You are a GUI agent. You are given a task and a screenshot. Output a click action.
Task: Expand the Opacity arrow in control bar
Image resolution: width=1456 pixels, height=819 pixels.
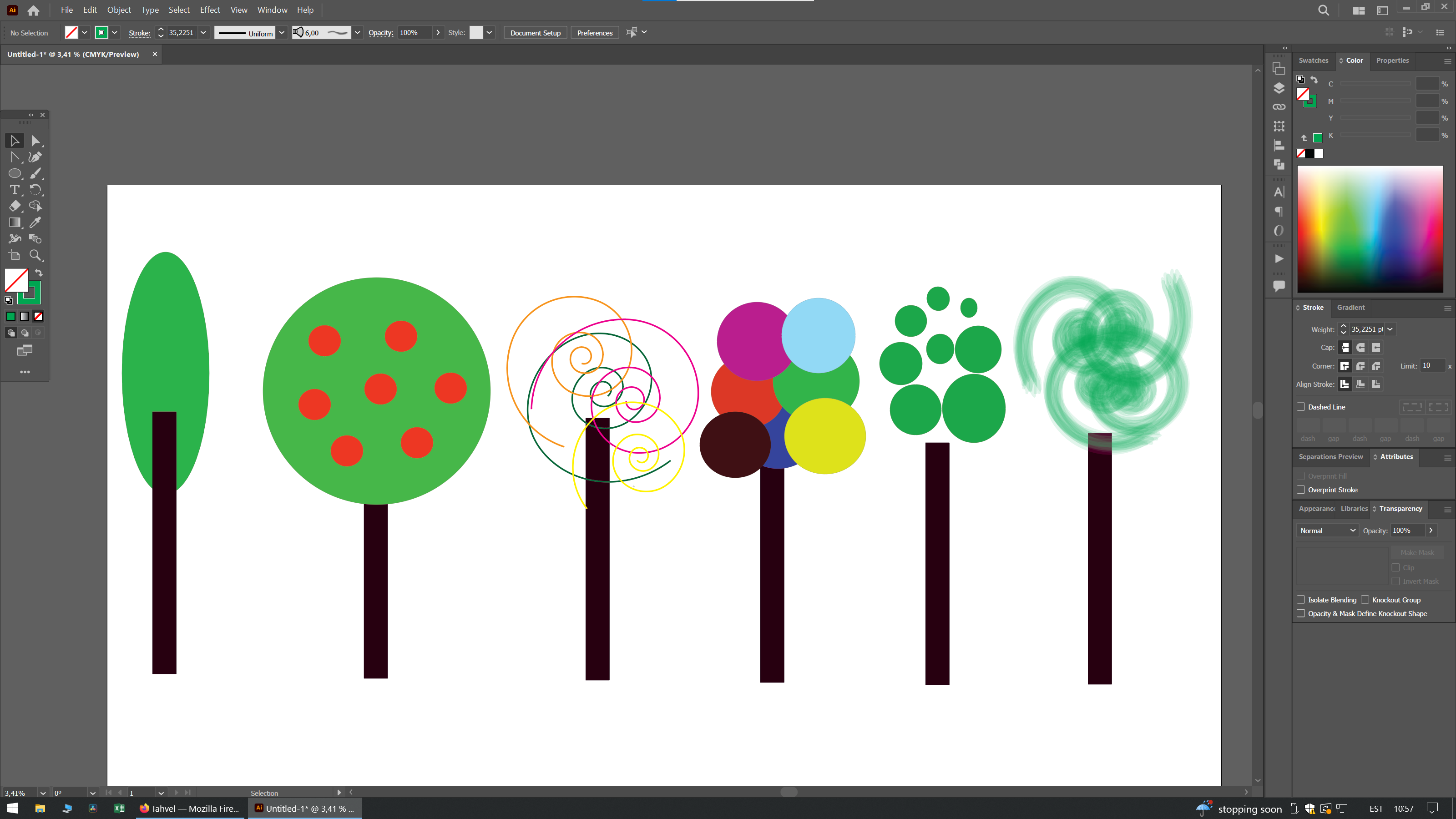[x=438, y=32]
